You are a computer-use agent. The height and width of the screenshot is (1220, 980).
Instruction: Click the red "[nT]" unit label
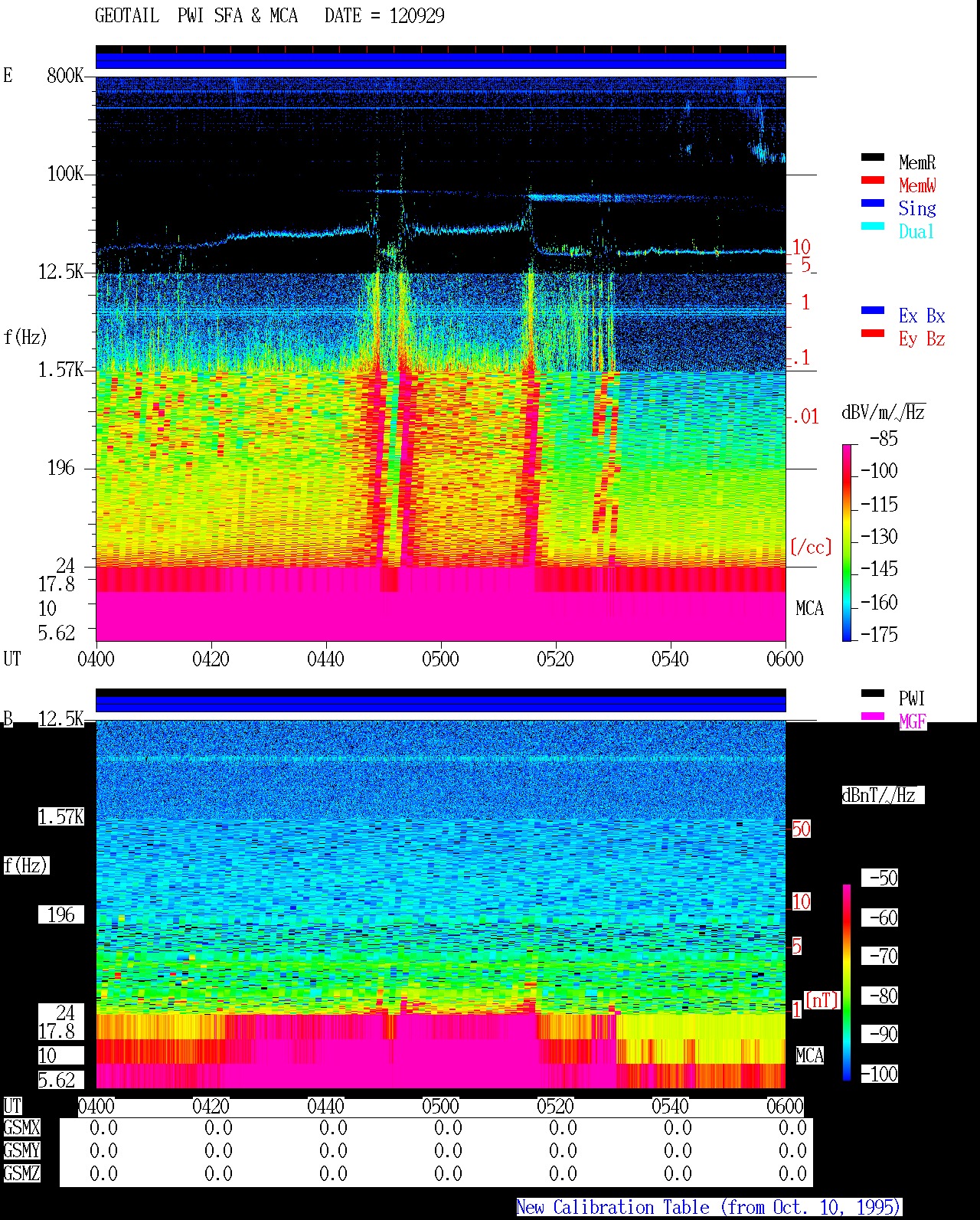[x=822, y=1000]
